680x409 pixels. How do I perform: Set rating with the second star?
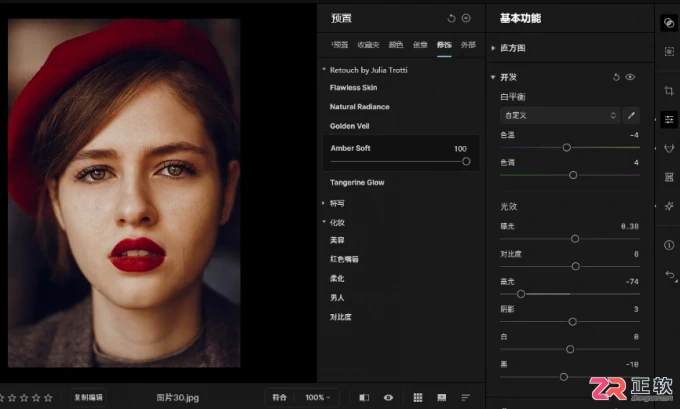click(12, 397)
